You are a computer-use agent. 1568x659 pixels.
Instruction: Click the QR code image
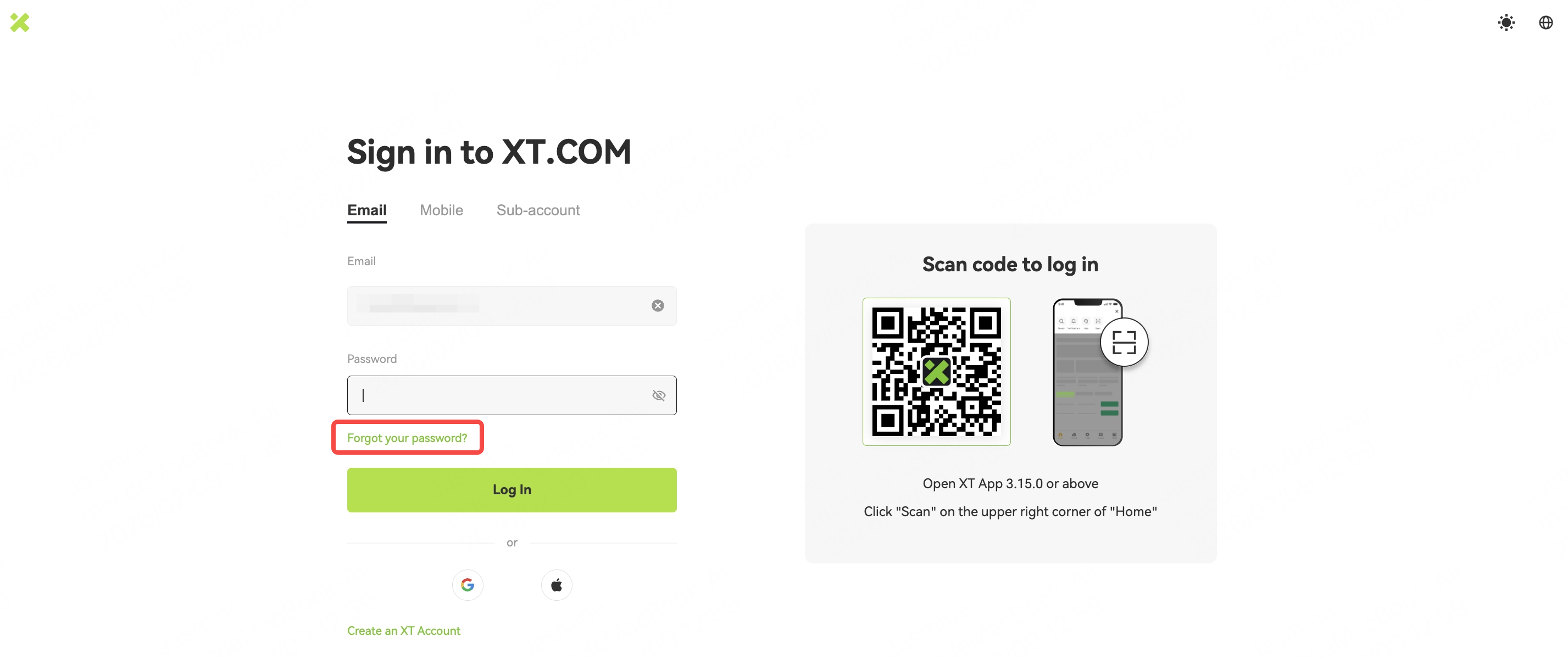(936, 372)
